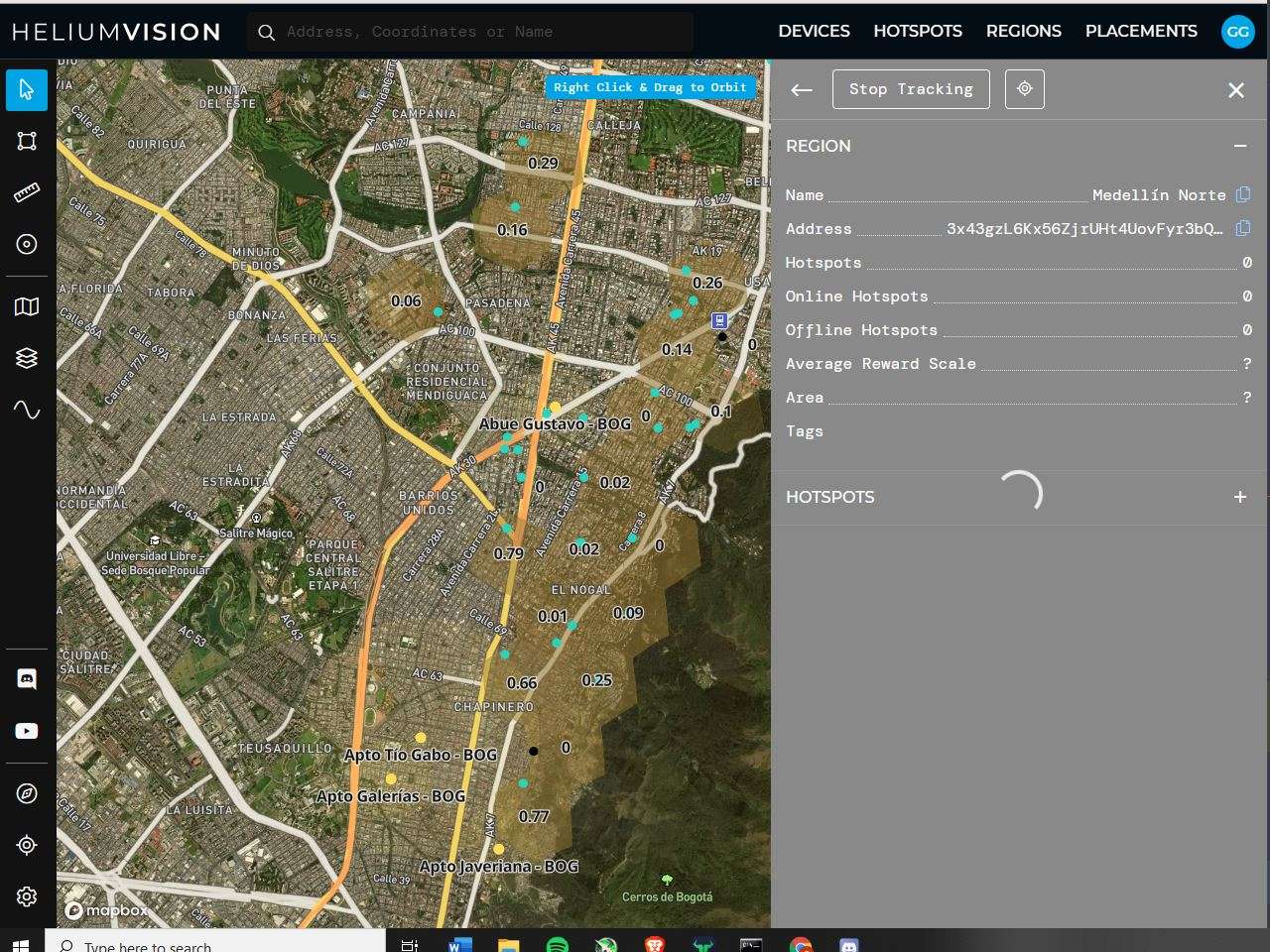This screenshot has width=1270, height=952.
Task: Click the Average Reward Scale row label
Action: [881, 364]
